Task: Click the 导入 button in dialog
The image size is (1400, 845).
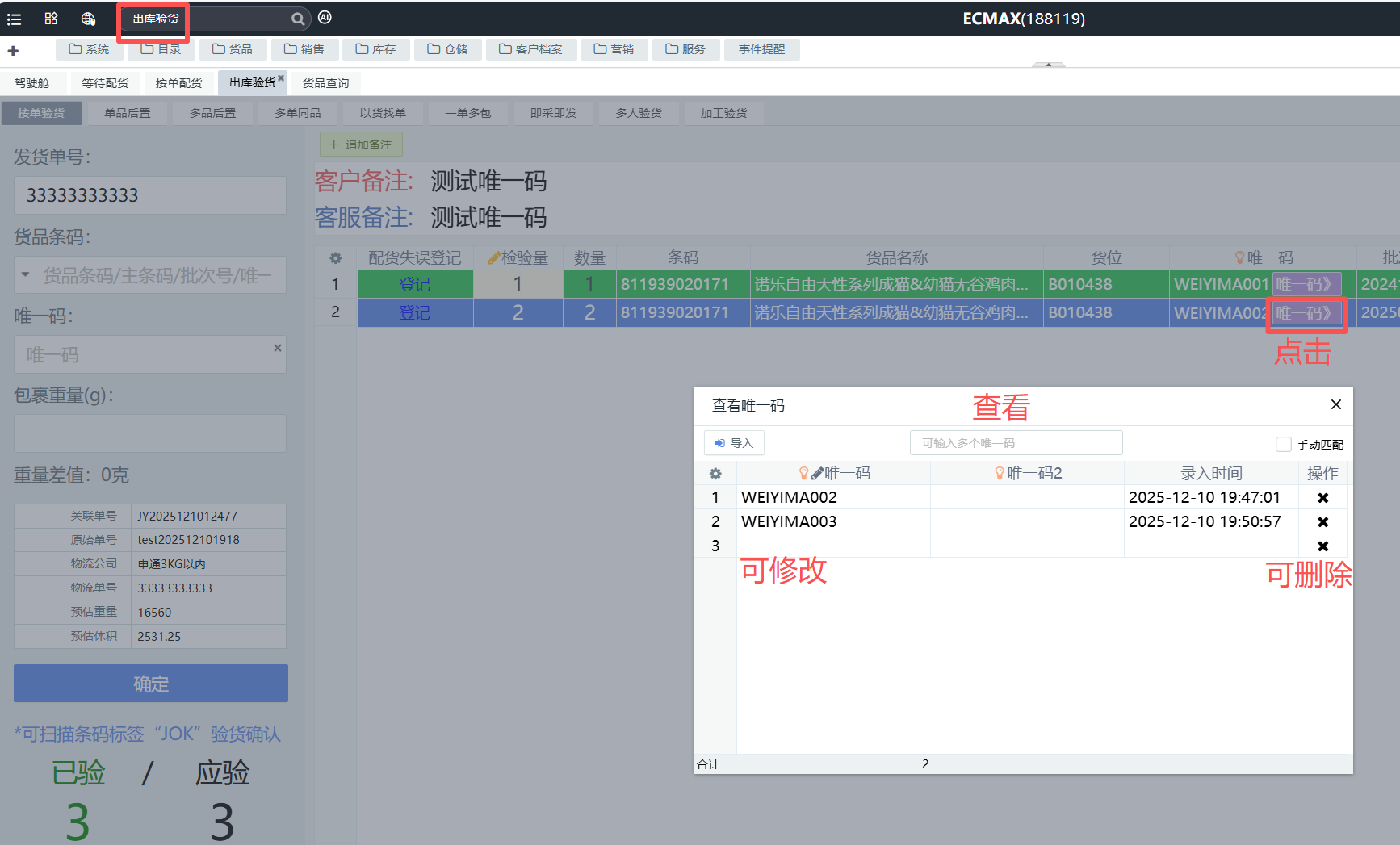Action: pos(734,443)
